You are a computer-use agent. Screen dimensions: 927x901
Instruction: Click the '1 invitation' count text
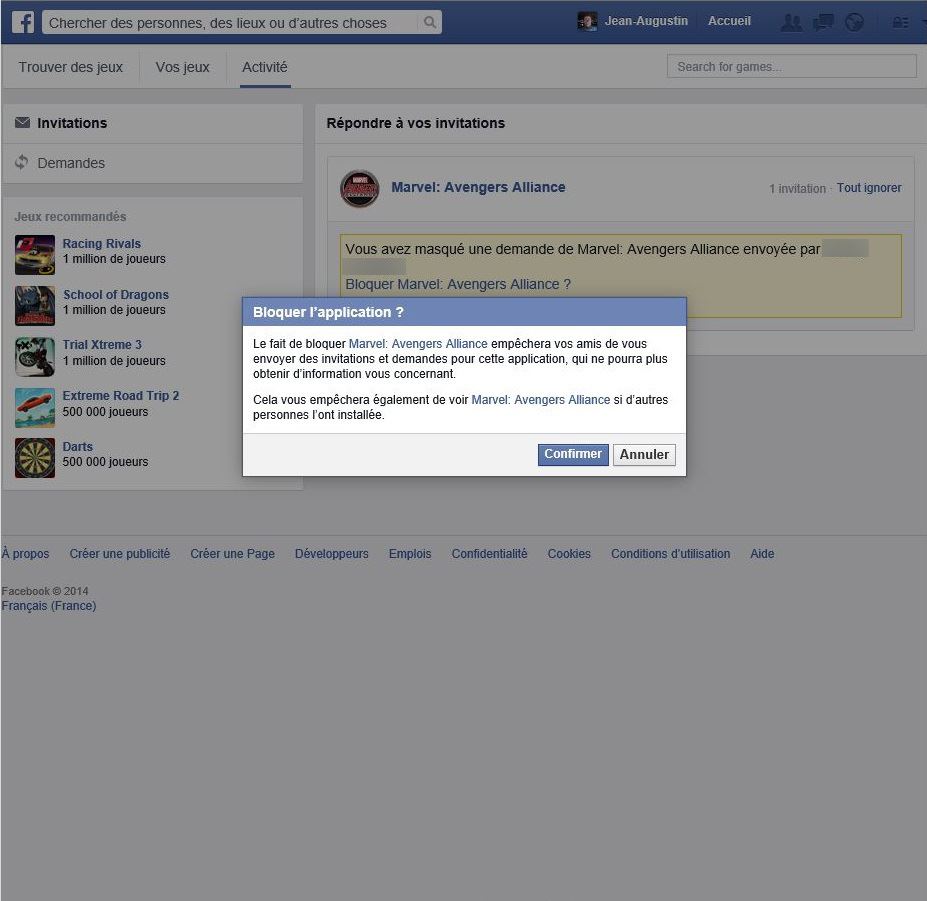click(797, 189)
